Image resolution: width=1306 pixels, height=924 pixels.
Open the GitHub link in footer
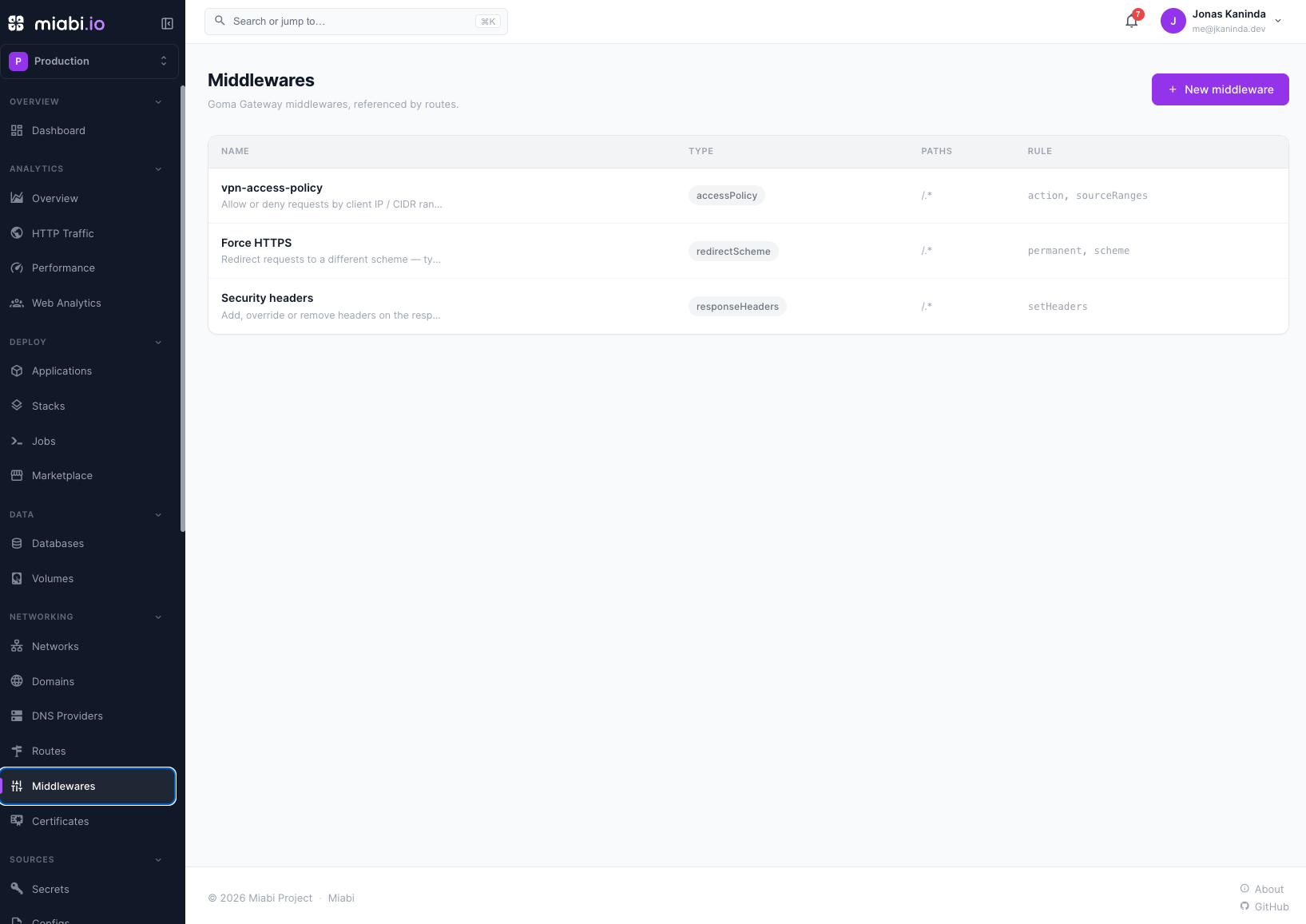point(1264,906)
